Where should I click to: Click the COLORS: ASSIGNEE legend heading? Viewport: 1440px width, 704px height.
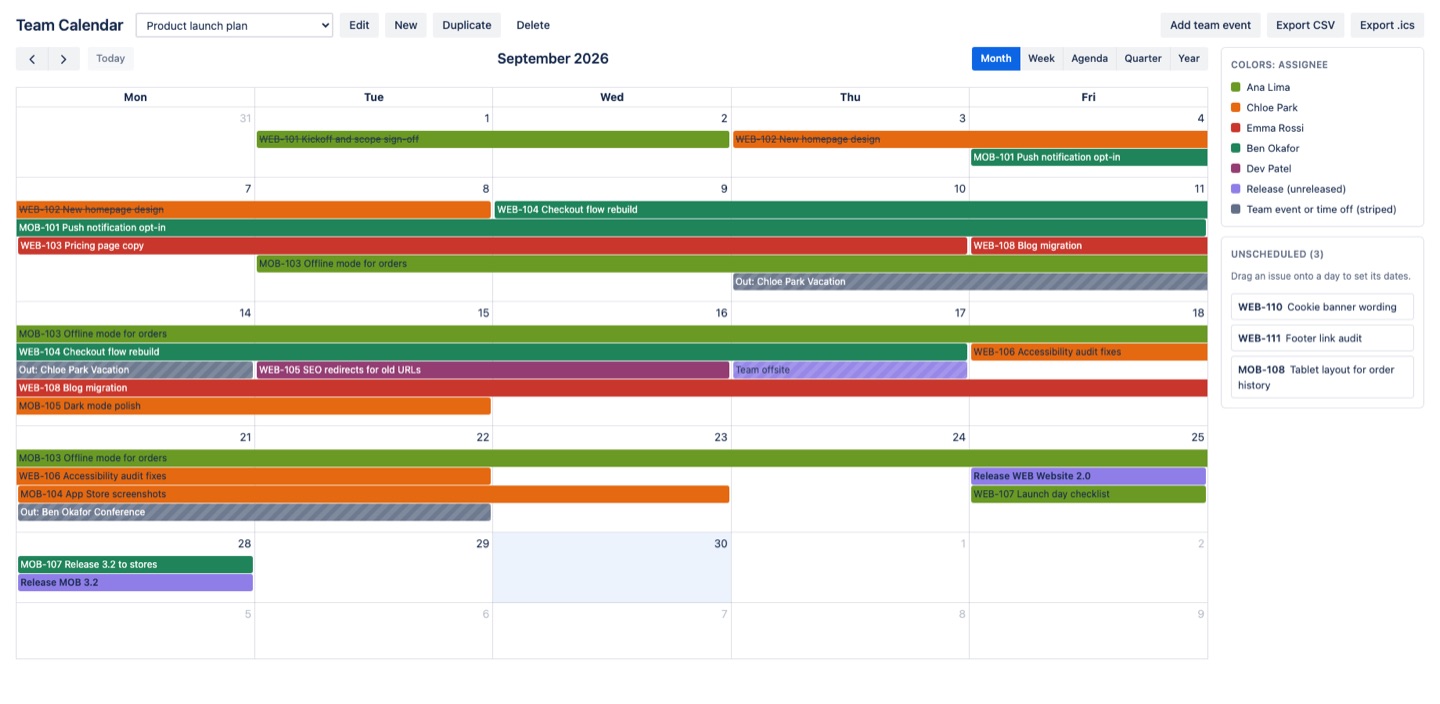pyautogui.click(x=1279, y=64)
